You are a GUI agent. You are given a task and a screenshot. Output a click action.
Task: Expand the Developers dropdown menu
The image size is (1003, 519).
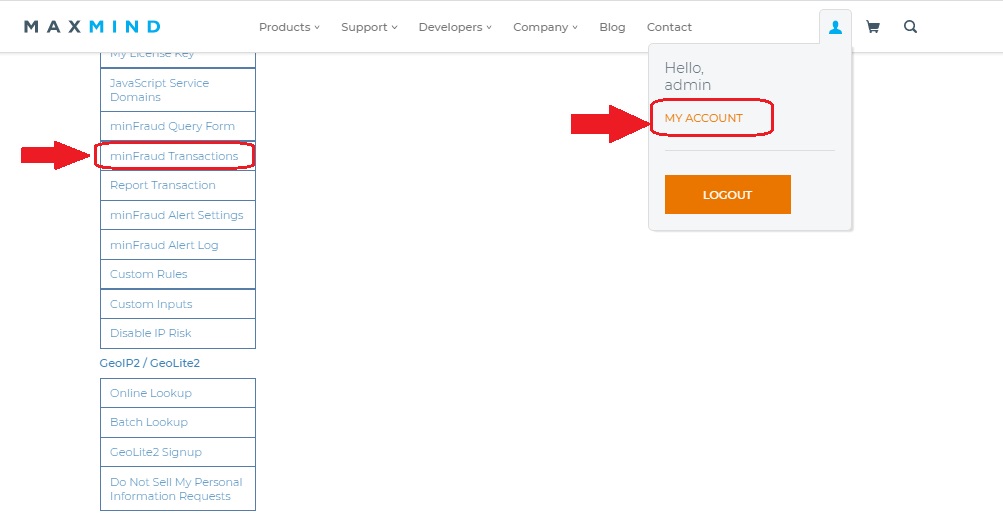coord(455,27)
